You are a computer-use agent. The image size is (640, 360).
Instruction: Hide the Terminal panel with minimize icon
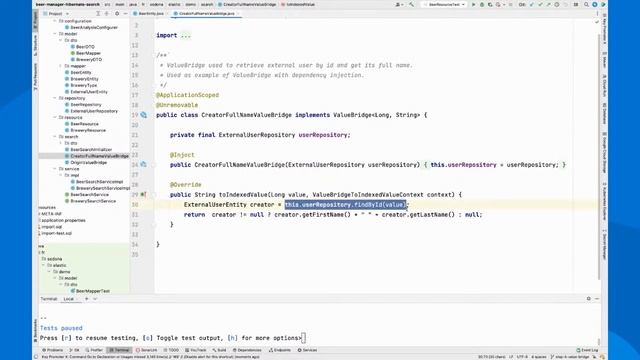click(x=597, y=299)
